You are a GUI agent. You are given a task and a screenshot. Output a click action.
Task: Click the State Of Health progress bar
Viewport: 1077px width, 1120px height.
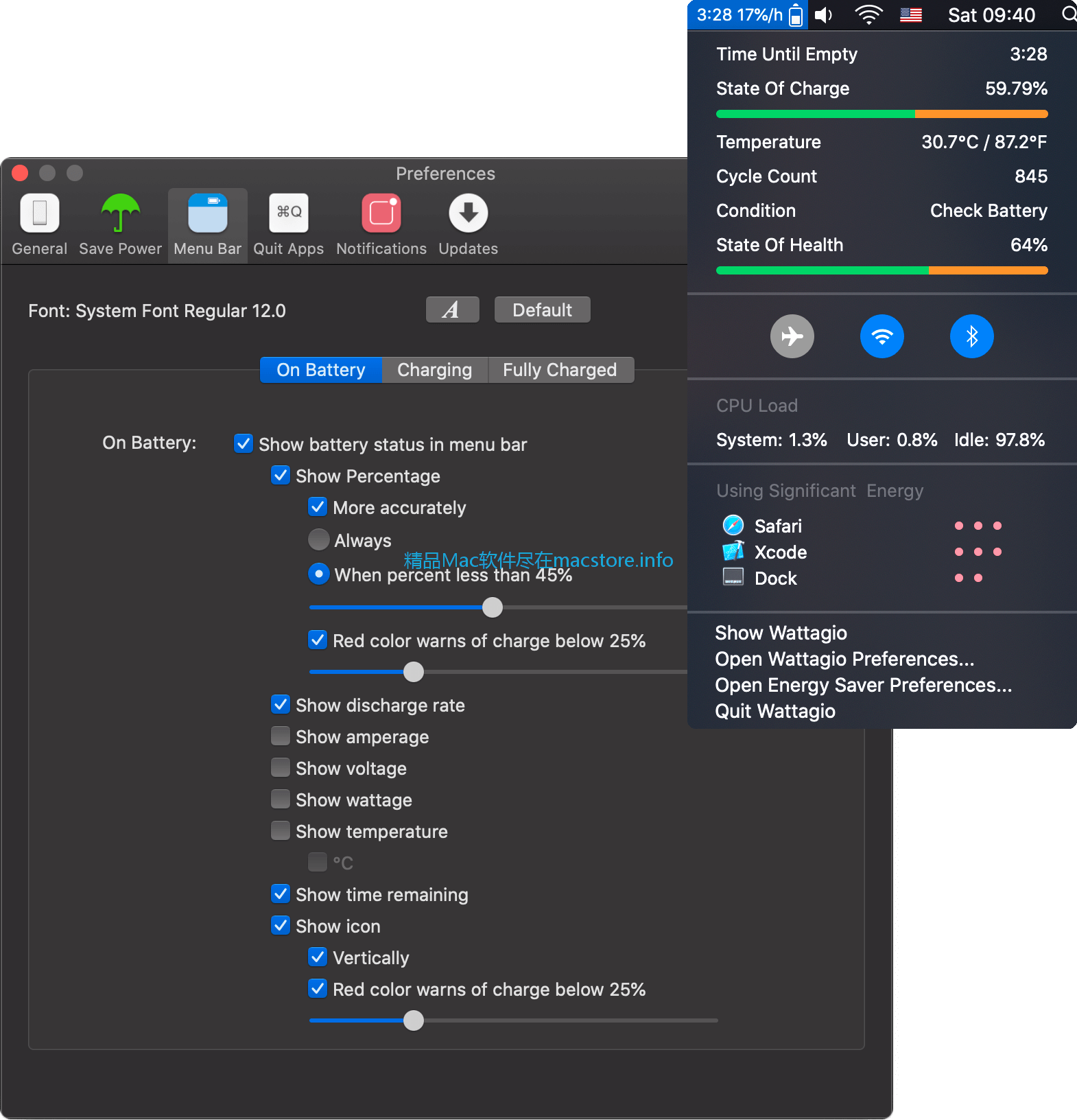coord(882,270)
